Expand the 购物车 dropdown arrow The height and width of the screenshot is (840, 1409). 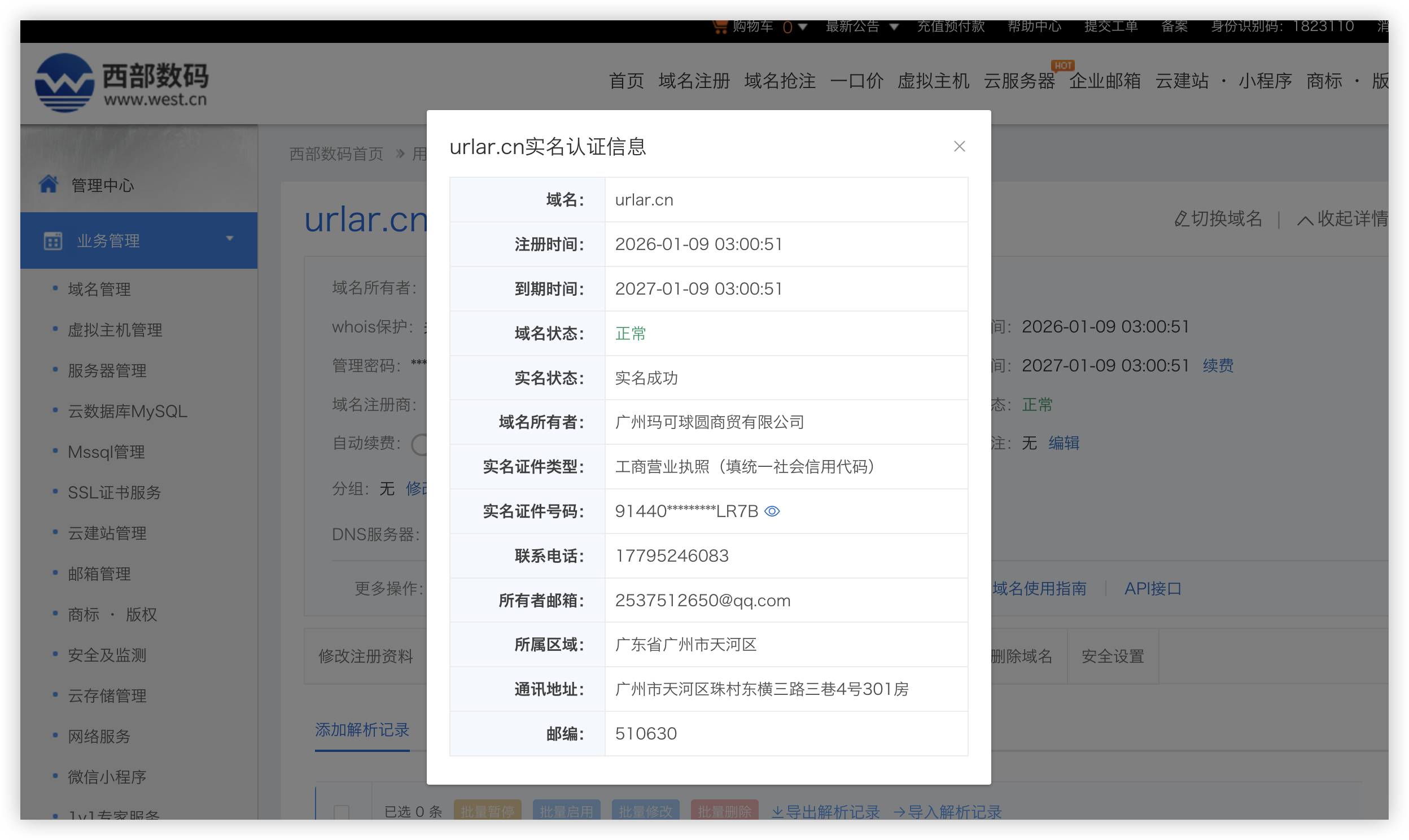[802, 27]
